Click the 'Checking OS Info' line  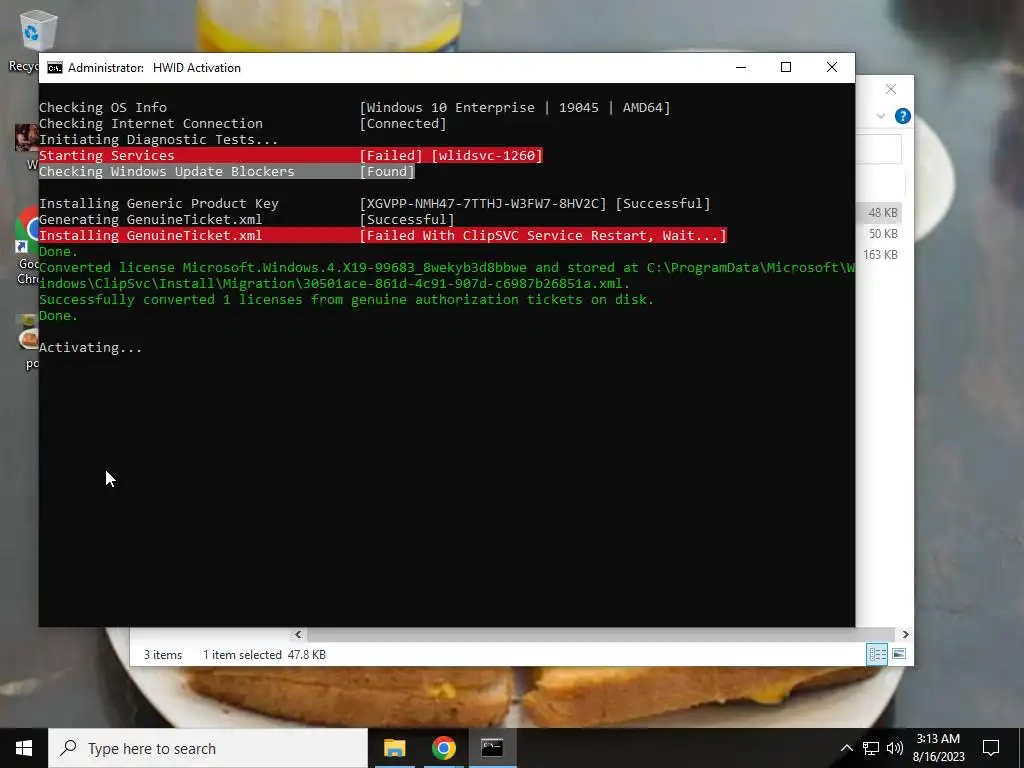(355, 108)
